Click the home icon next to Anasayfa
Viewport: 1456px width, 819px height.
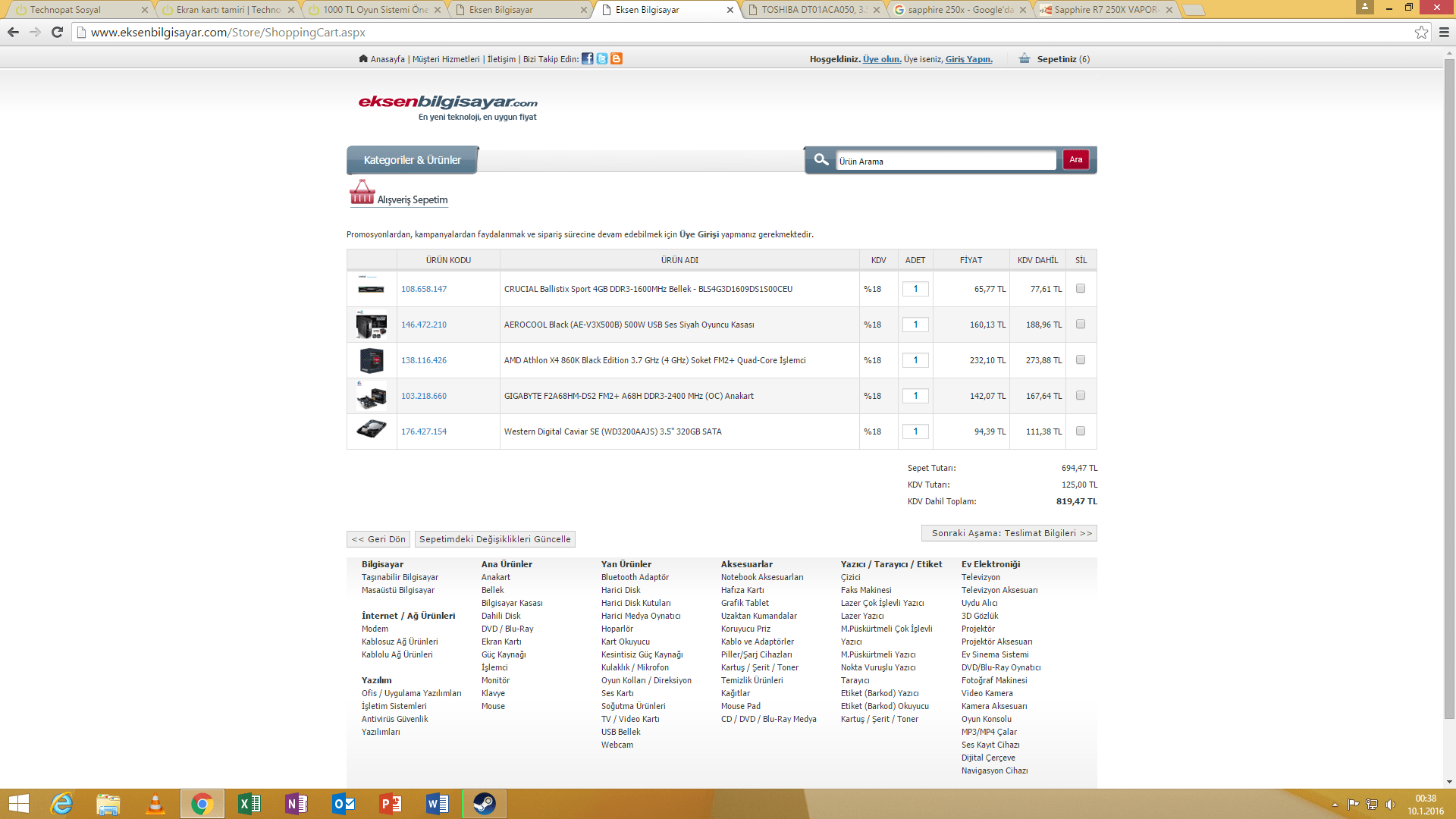363,58
